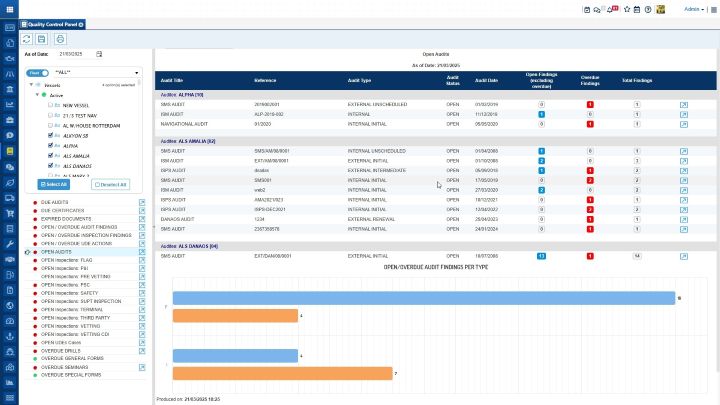The image size is (720, 405).
Task: Open details icon for DUE AUDITS row
Action: click(143, 201)
